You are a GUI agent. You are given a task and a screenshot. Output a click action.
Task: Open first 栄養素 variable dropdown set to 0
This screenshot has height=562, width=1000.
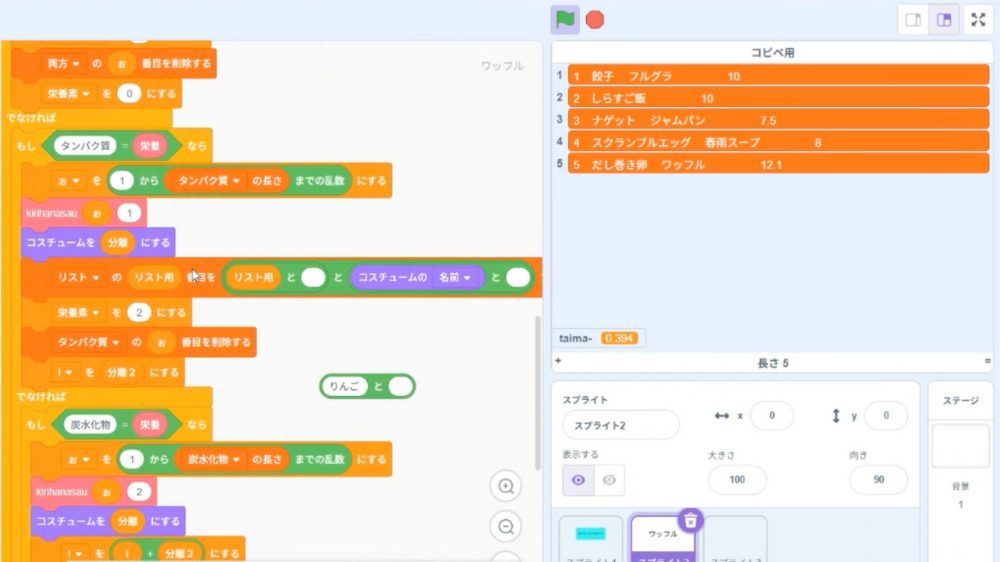(x=68, y=94)
